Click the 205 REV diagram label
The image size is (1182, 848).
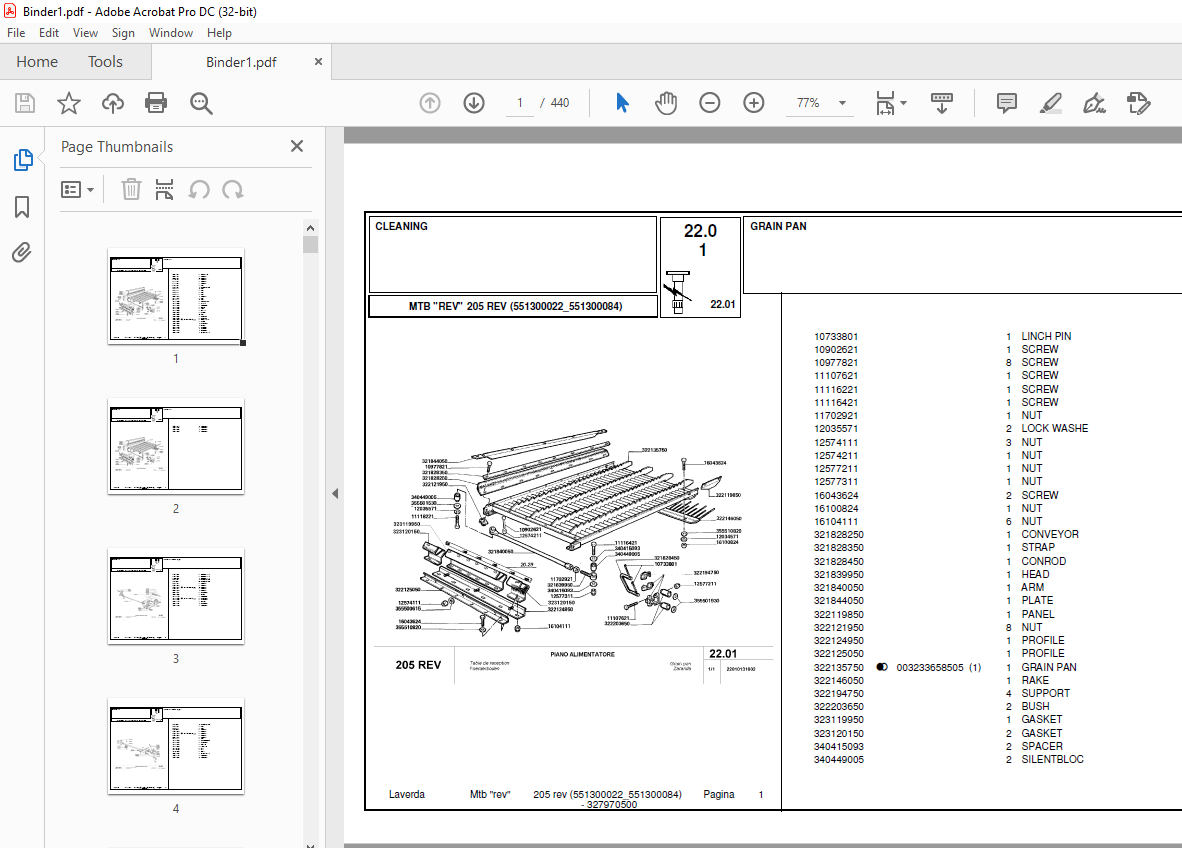pos(418,665)
